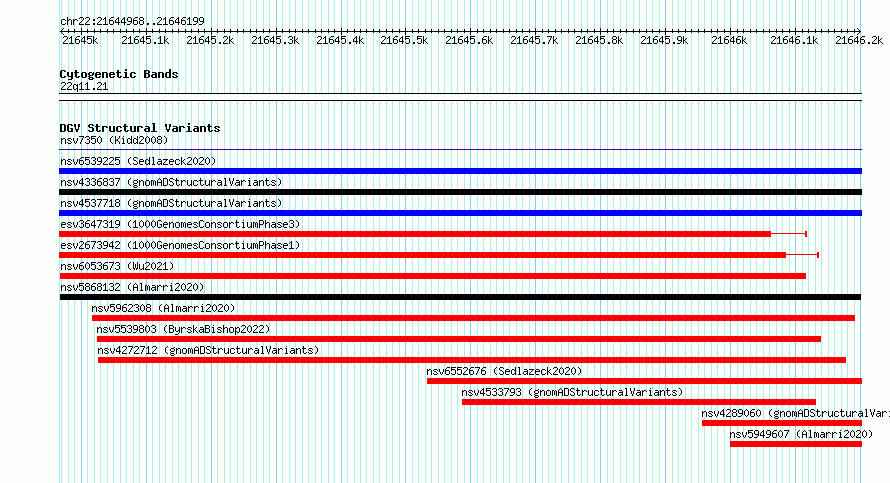Viewport: 890px width, 483px height.
Task: Click the chr22:21644968..21646199 region label
Action: 132,21
